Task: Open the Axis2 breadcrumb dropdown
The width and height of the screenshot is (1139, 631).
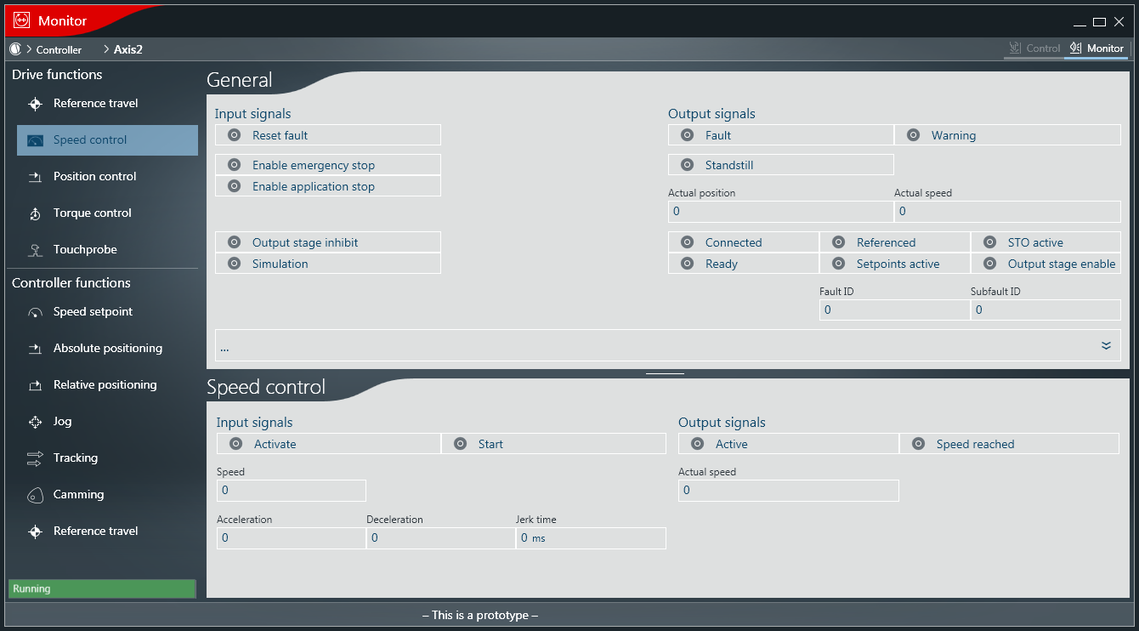Action: 106,49
